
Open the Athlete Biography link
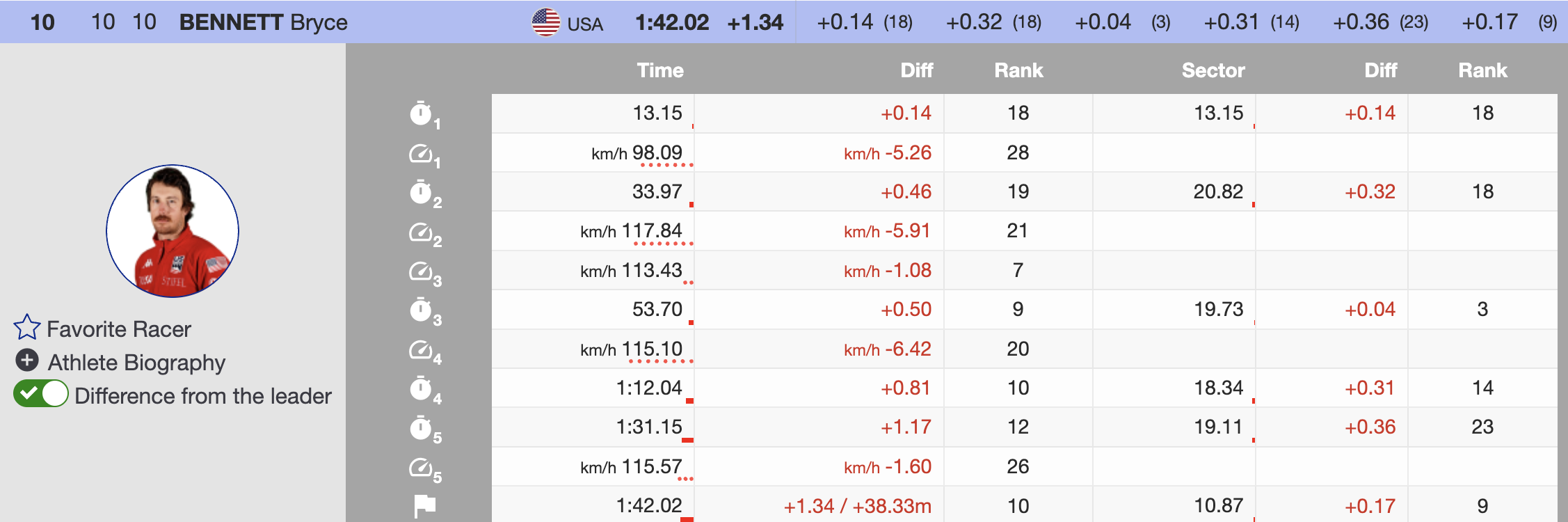point(136,363)
